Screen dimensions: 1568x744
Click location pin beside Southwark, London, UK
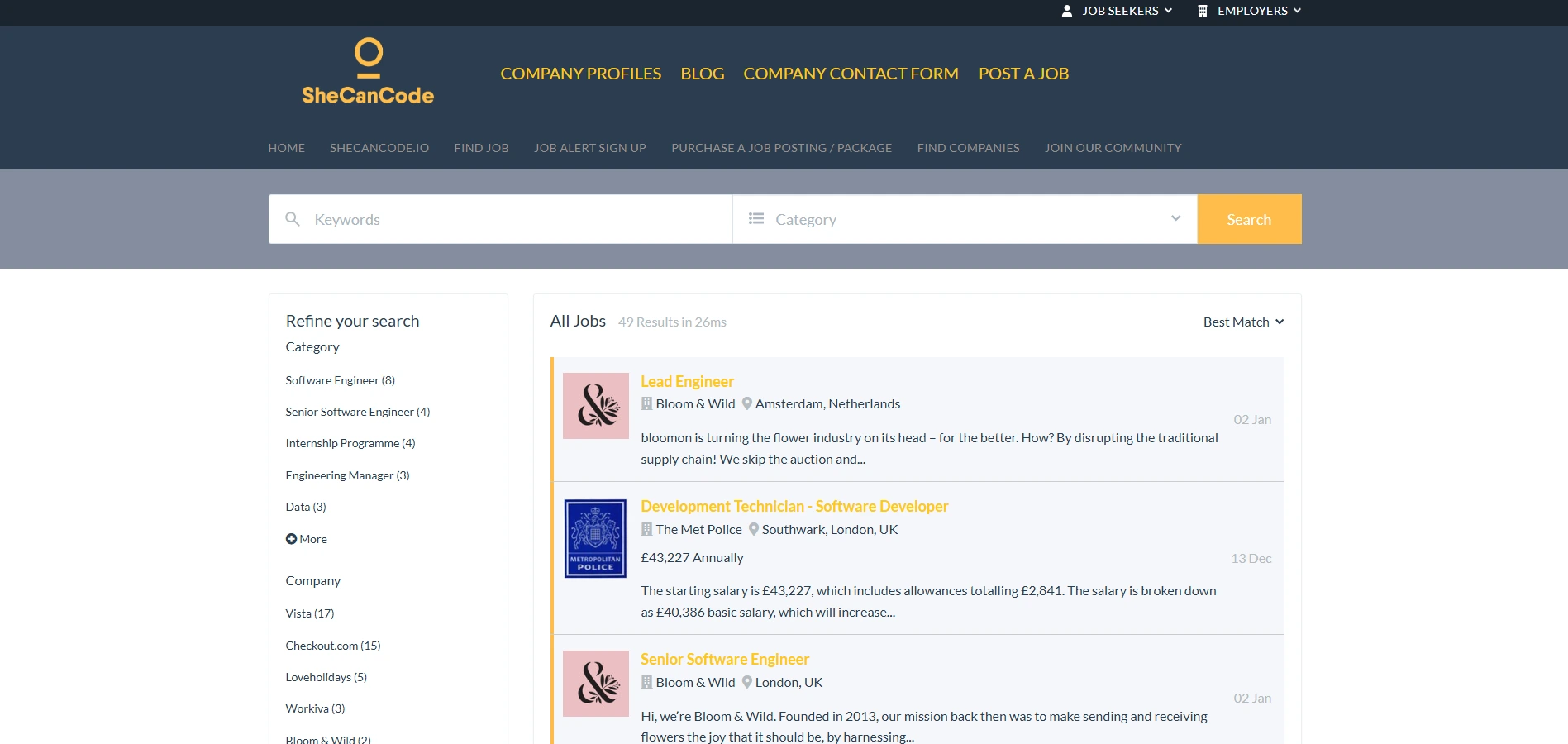(754, 529)
